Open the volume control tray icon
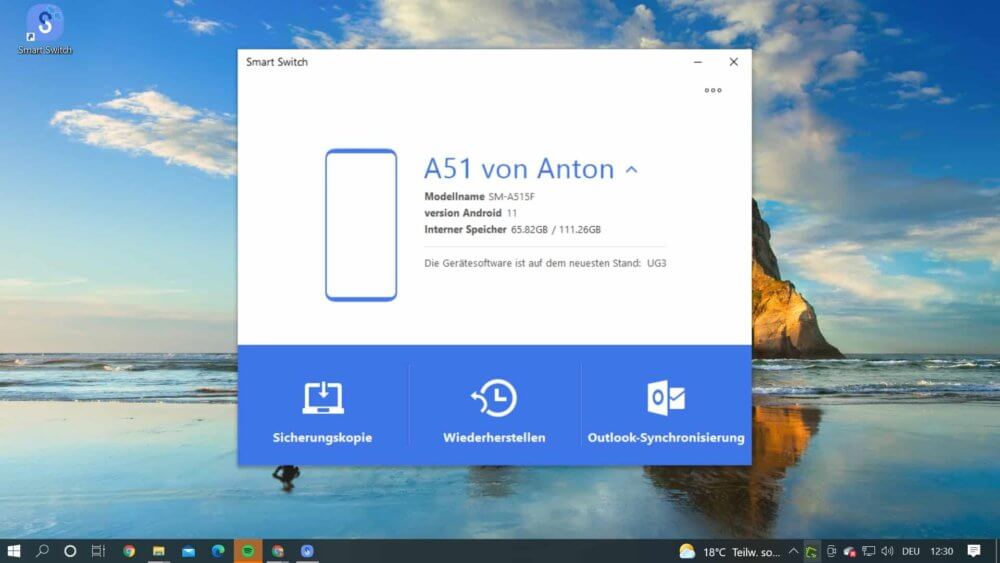The height and width of the screenshot is (563, 1000). pyautogui.click(x=887, y=552)
